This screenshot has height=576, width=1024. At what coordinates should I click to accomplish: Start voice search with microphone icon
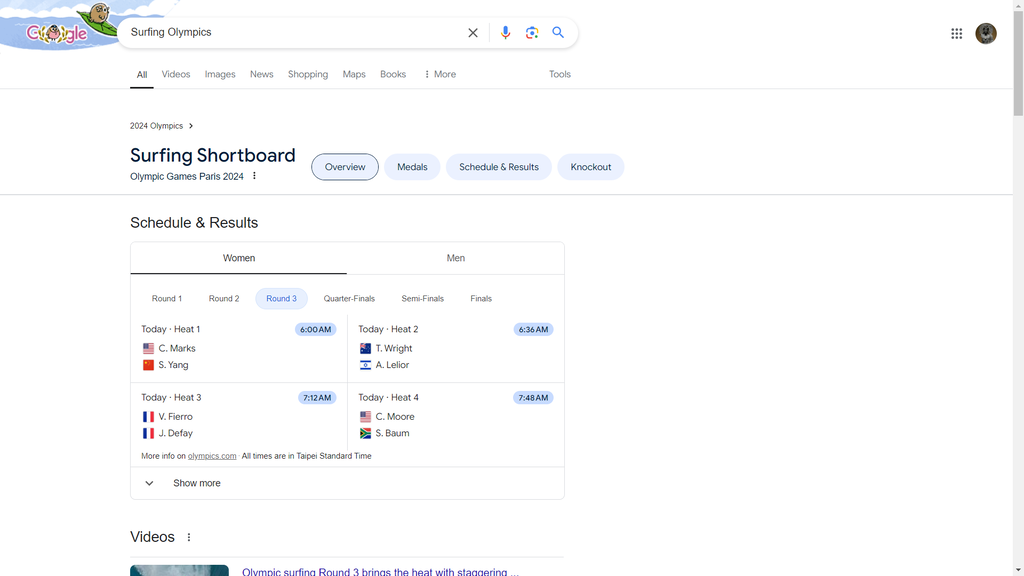click(505, 33)
